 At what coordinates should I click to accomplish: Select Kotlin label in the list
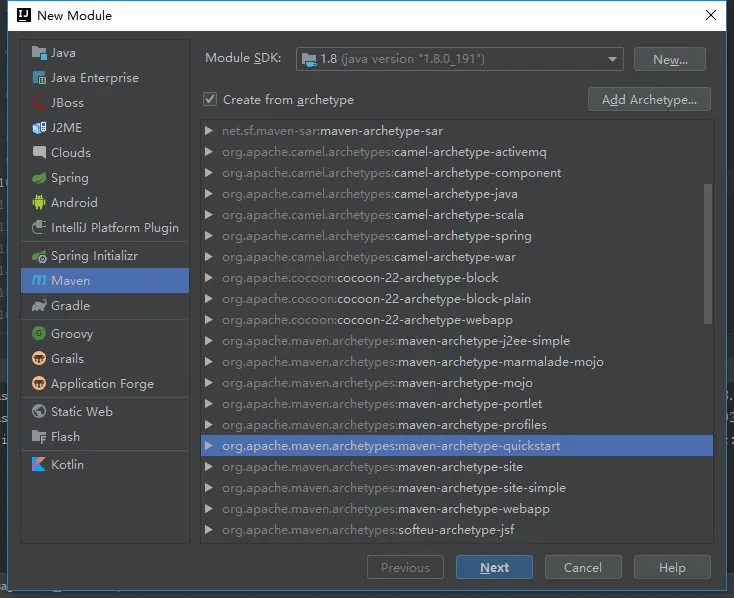click(x=67, y=465)
